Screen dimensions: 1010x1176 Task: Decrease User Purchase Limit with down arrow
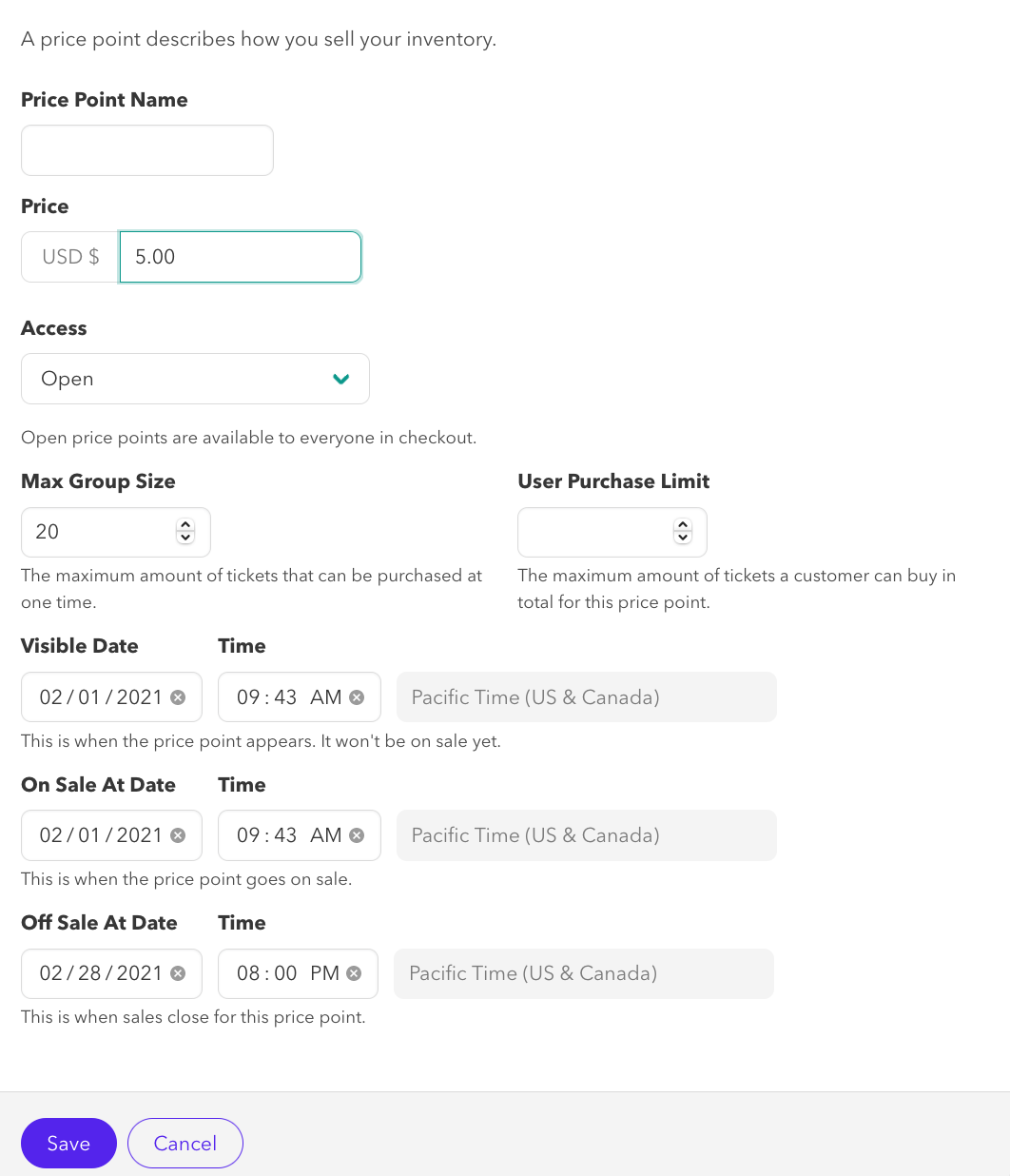click(x=683, y=538)
